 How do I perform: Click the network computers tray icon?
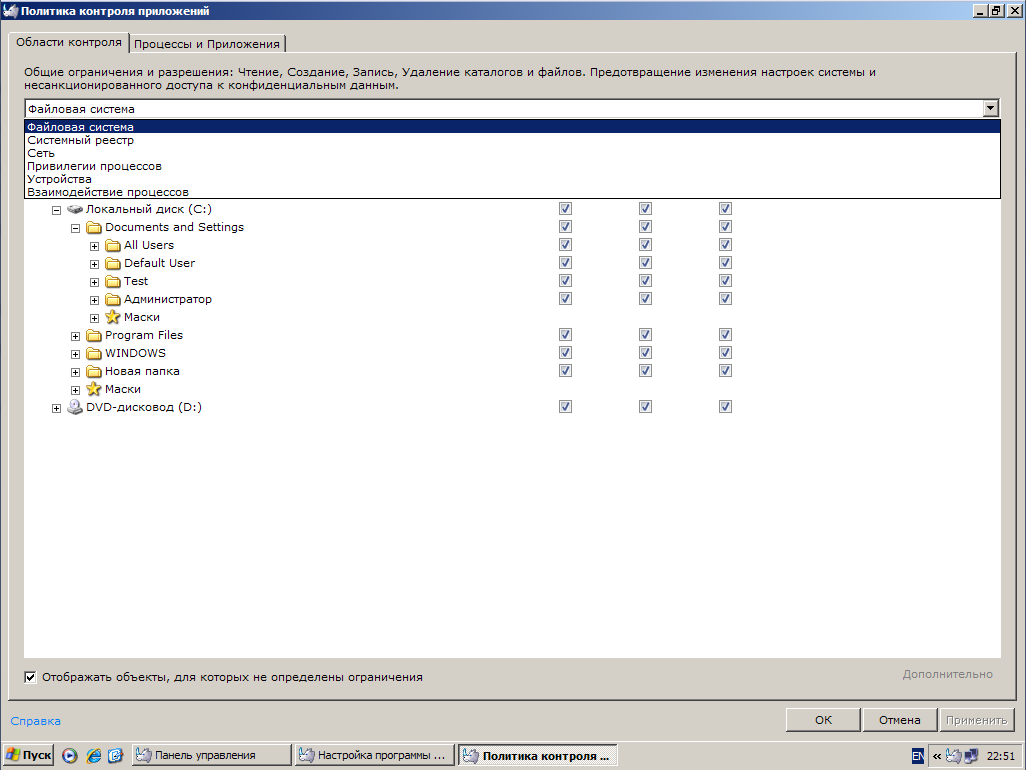(x=971, y=756)
